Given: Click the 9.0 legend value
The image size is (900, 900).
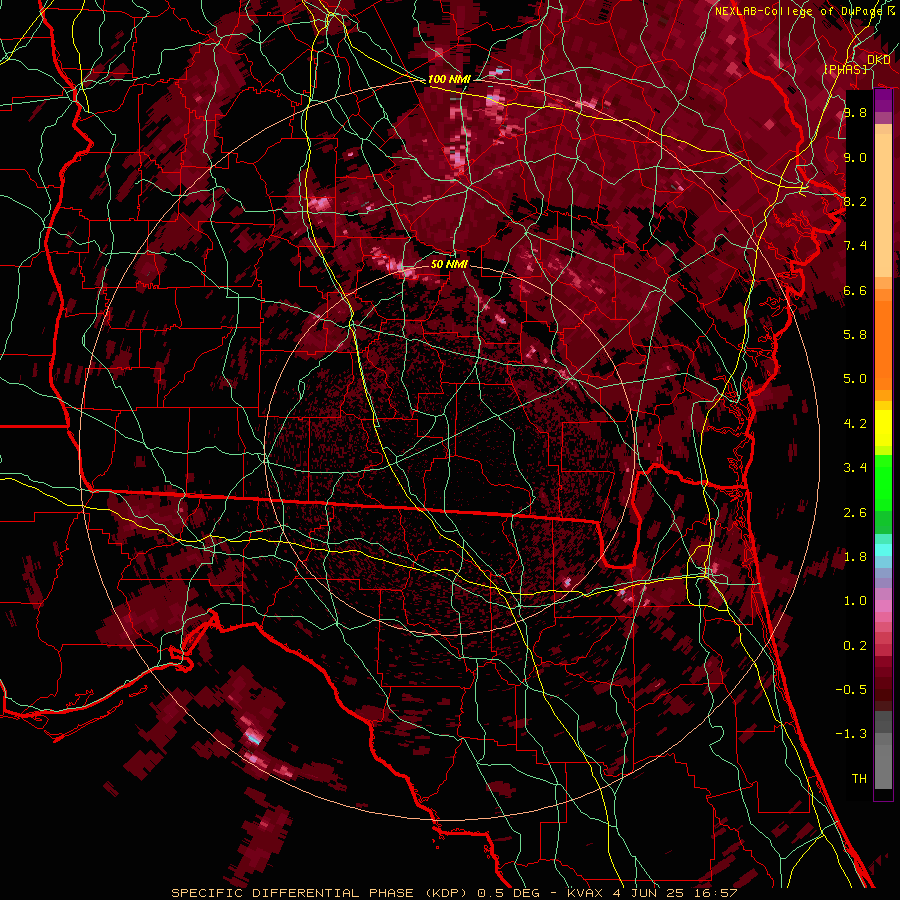Looking at the screenshot, I should [x=855, y=158].
